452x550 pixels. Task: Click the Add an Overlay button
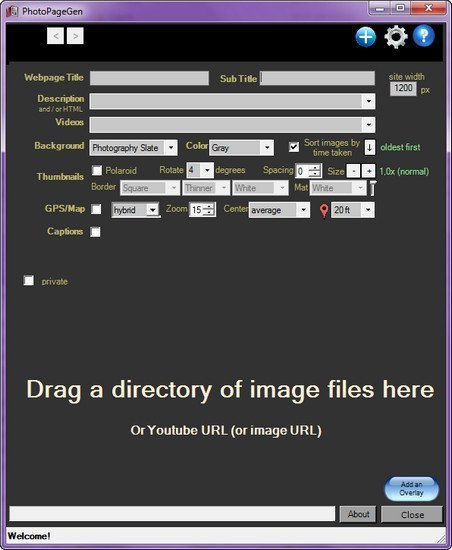(x=411, y=489)
